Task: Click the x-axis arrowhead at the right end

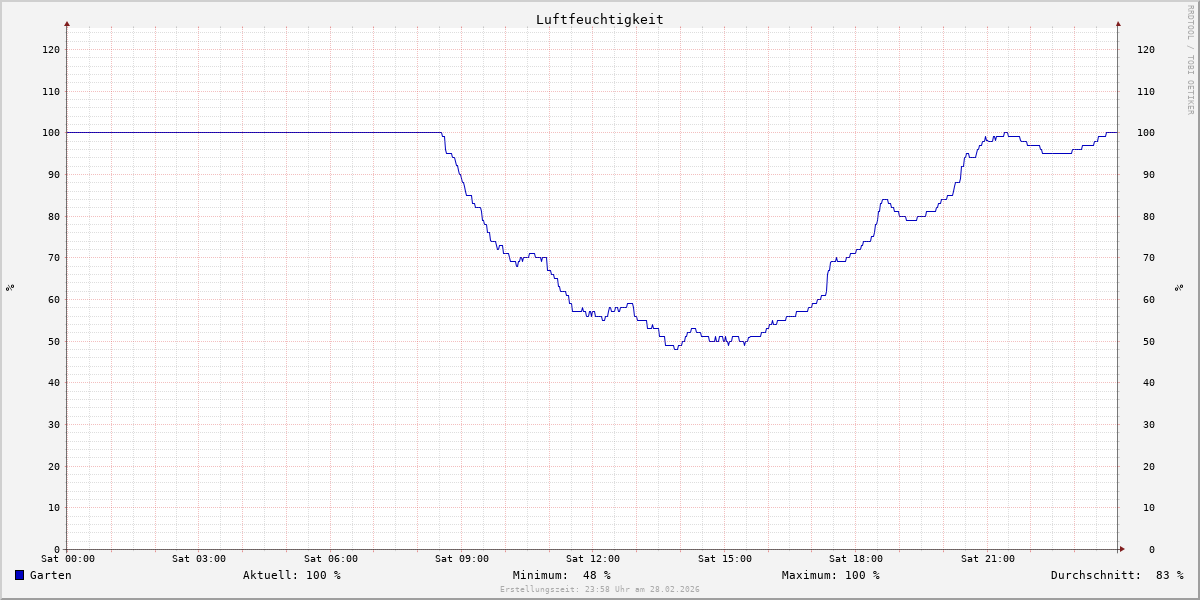Action: point(1121,549)
